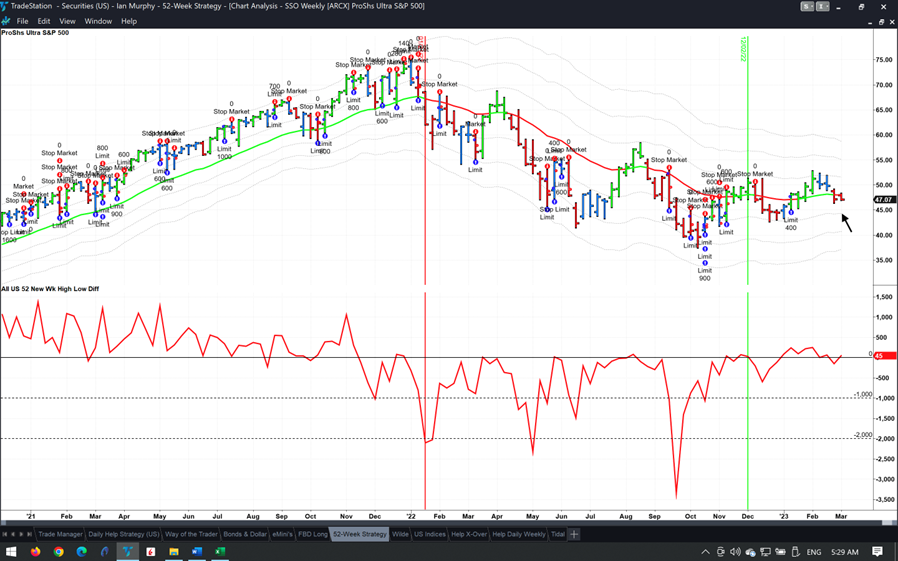Click the S dropdown in title bar

[808, 6]
